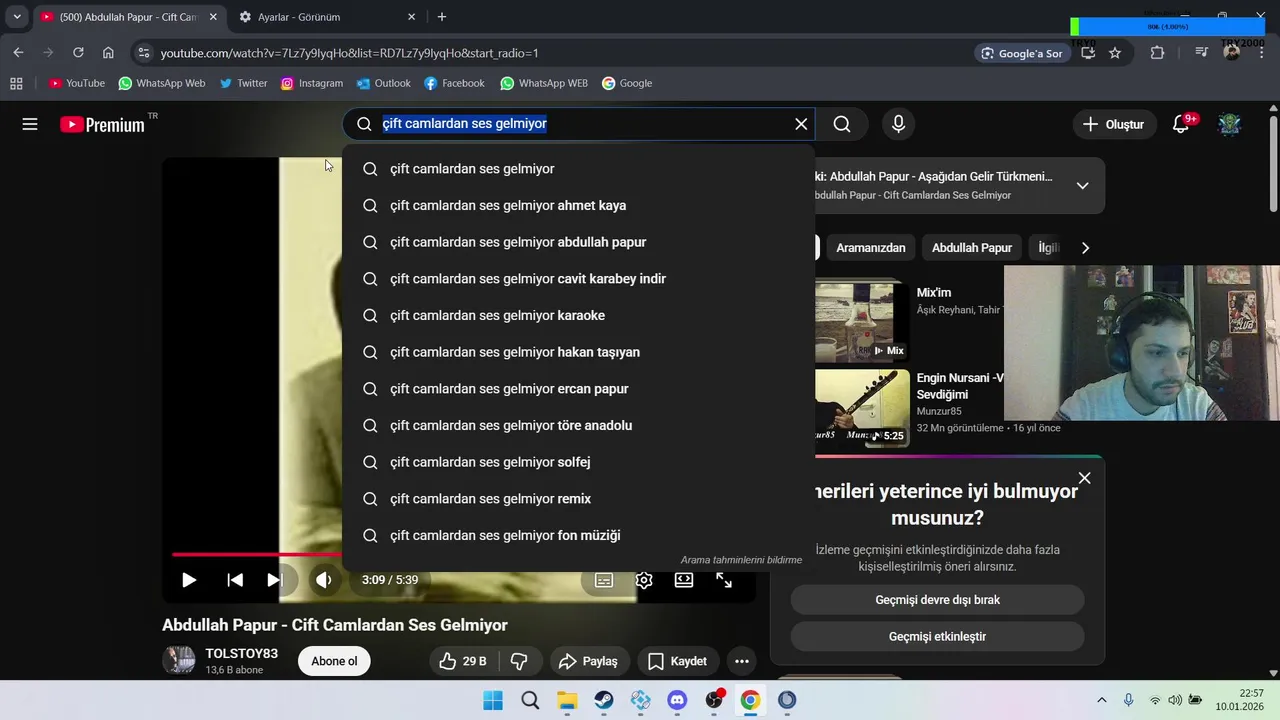1280x720 pixels.
Task: Pick the 'ercan papur' suggestion
Action: [578, 389]
